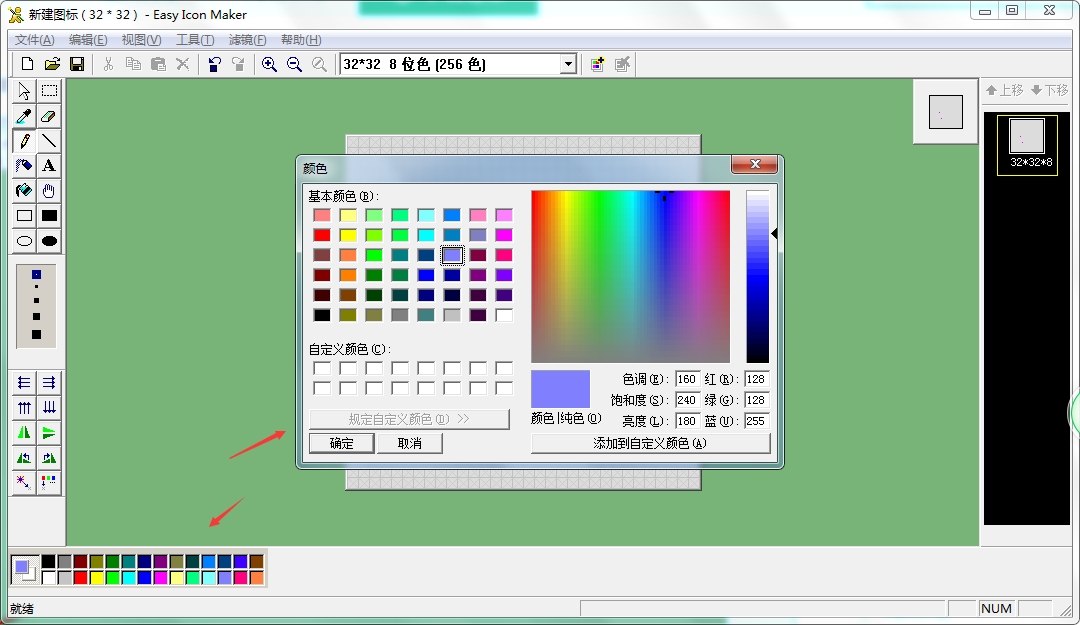Open the 32*32 icon format dropdown
This screenshot has height=625, width=1080.
point(568,64)
